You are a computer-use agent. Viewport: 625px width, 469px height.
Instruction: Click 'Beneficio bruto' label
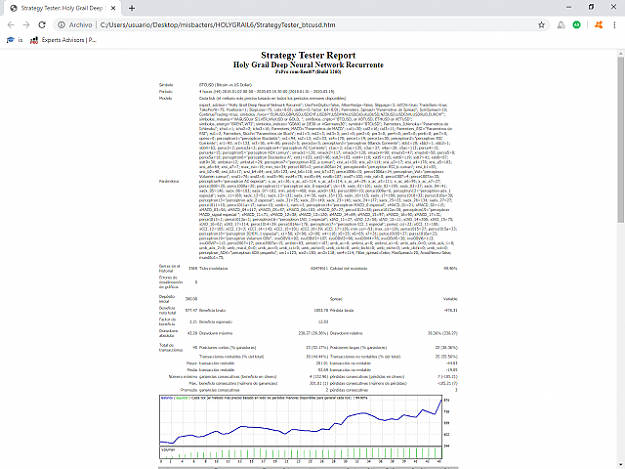pos(212,310)
